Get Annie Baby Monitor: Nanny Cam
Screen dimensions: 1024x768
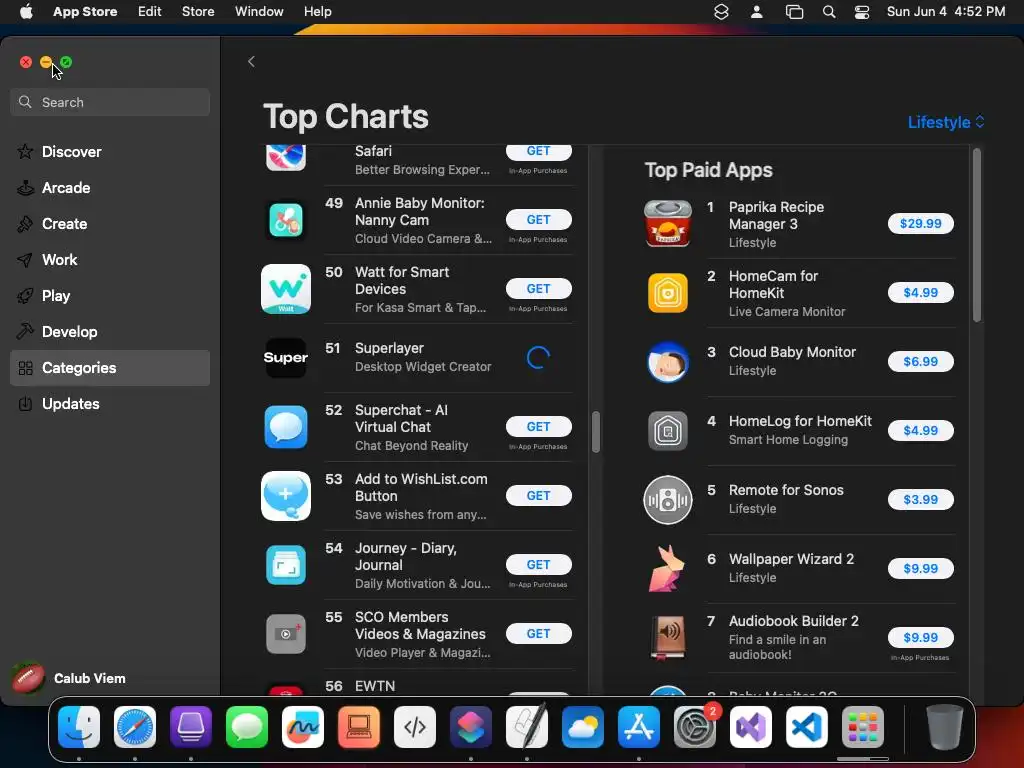point(538,219)
